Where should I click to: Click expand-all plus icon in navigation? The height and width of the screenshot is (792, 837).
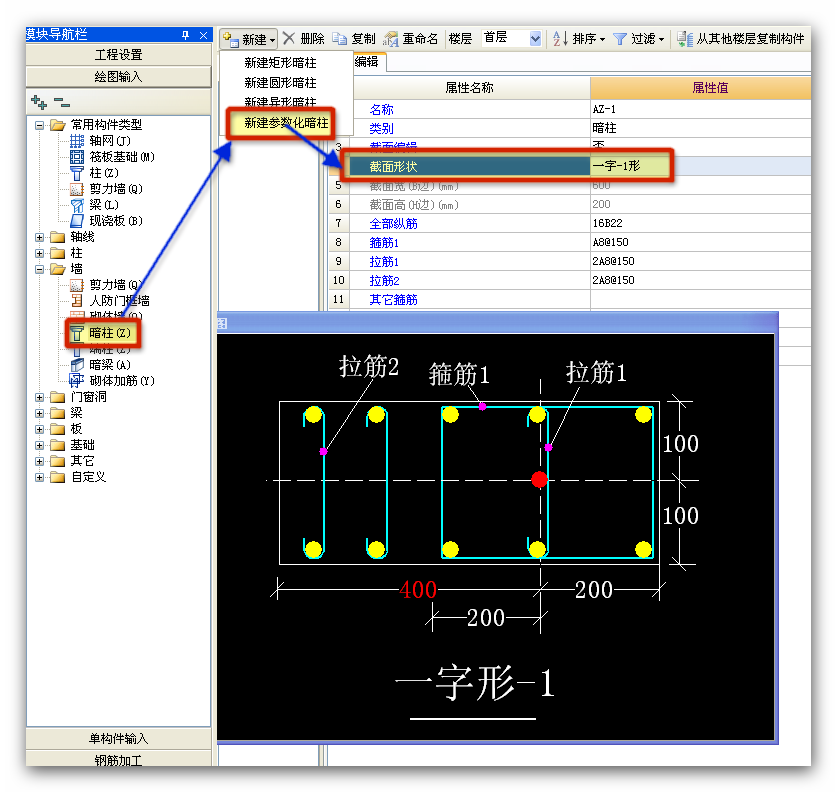click(x=39, y=101)
